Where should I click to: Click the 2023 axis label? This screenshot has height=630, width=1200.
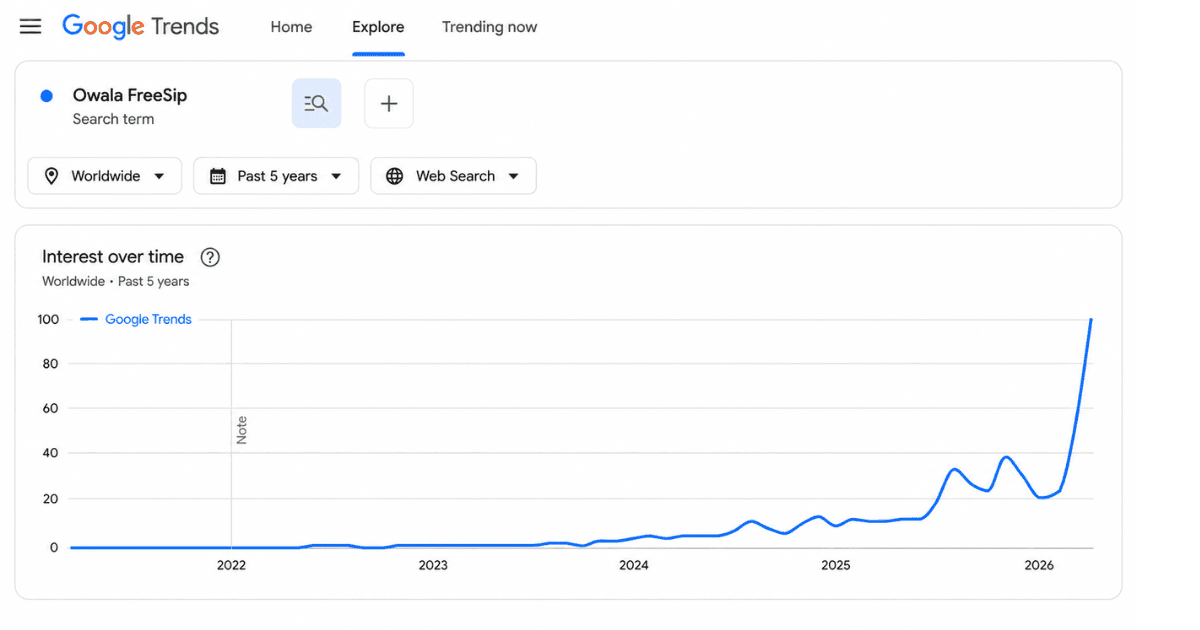coord(433,565)
